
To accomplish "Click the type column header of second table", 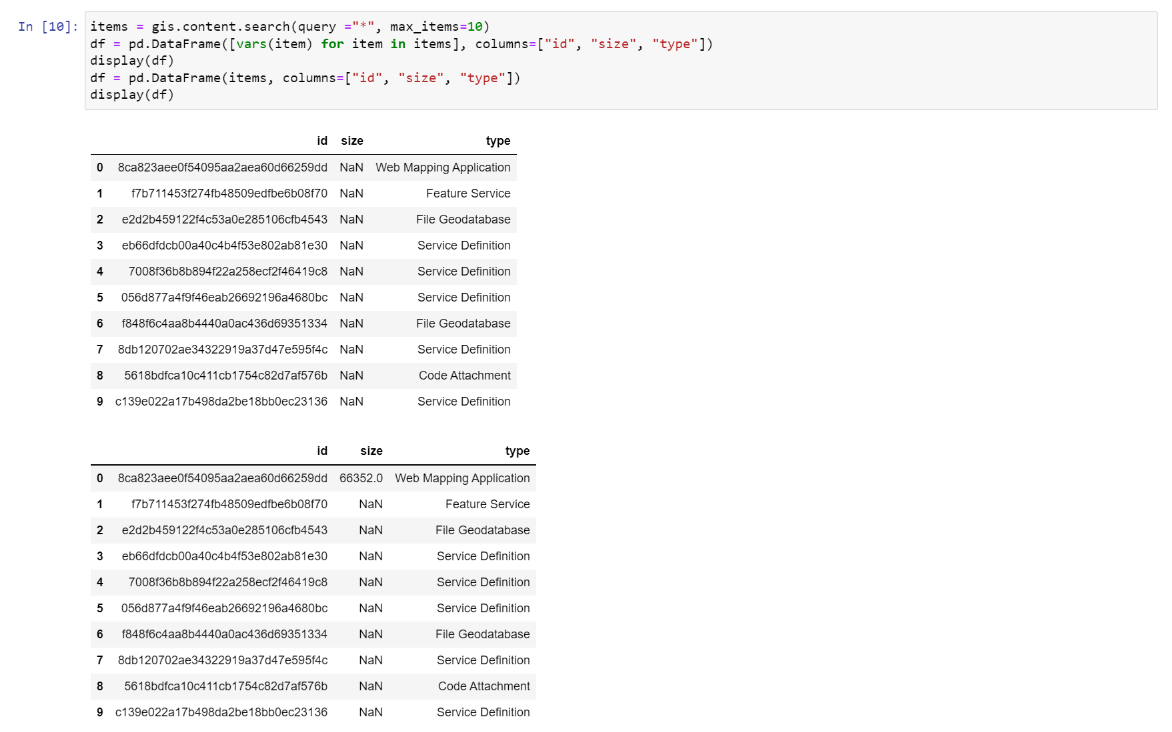I will coord(518,450).
